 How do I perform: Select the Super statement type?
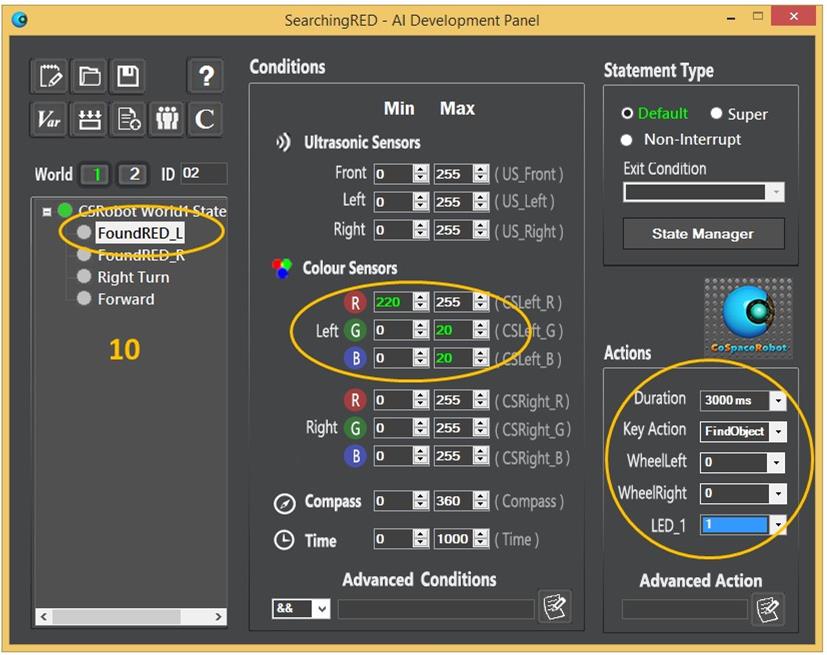click(717, 114)
